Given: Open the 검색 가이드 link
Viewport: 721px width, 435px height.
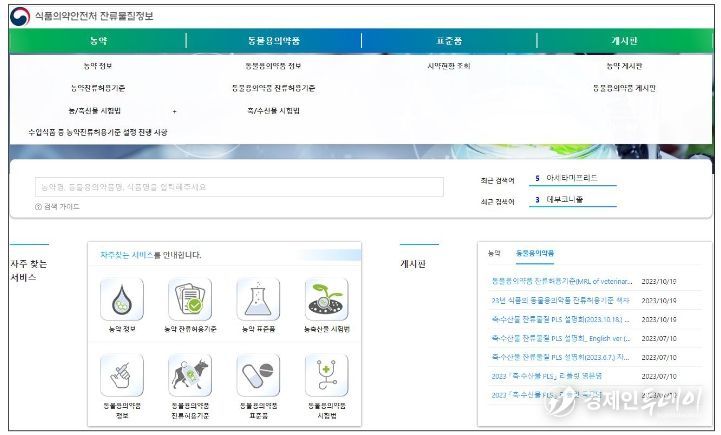Looking at the screenshot, I should click(x=60, y=206).
